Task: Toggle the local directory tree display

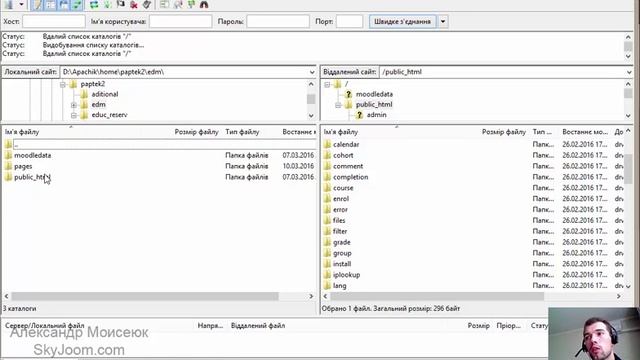Action: 50,4
